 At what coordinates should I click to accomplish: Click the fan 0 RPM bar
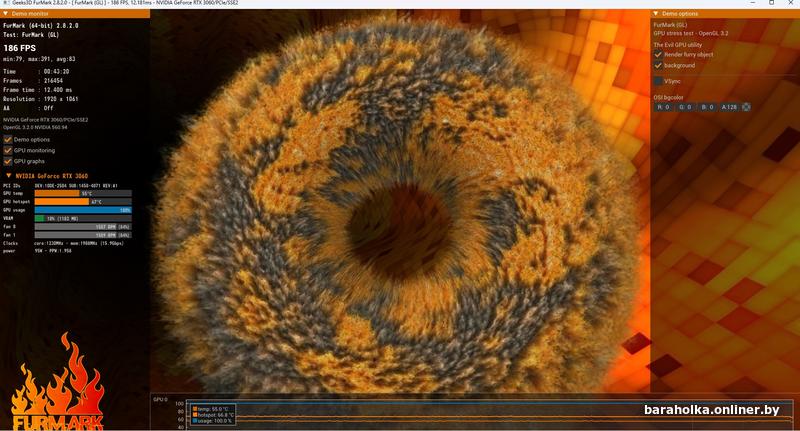click(x=83, y=227)
